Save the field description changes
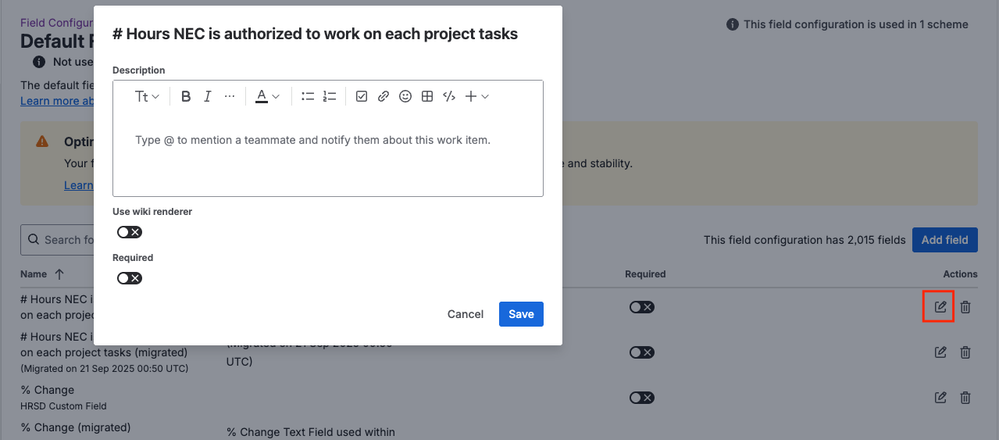The height and width of the screenshot is (440, 999). [x=521, y=314]
